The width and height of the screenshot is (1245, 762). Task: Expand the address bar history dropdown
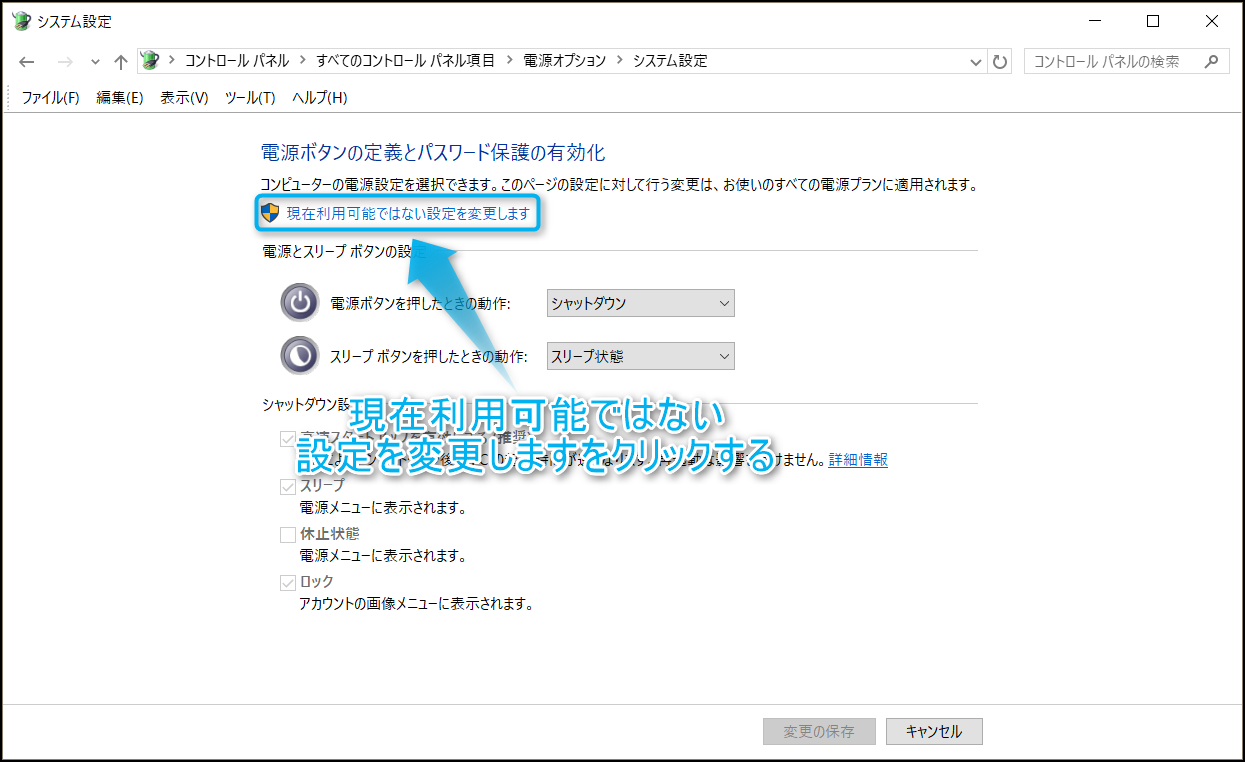[x=976, y=61]
